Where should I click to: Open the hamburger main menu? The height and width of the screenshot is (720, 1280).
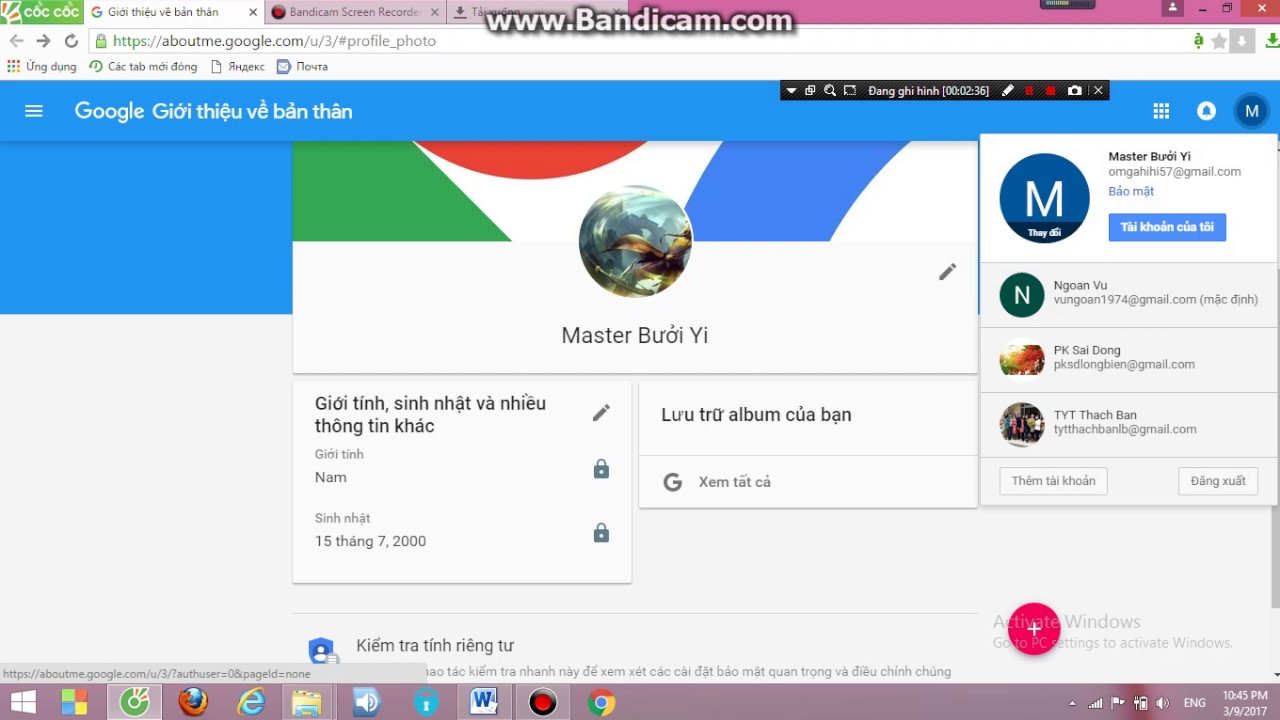(34, 111)
